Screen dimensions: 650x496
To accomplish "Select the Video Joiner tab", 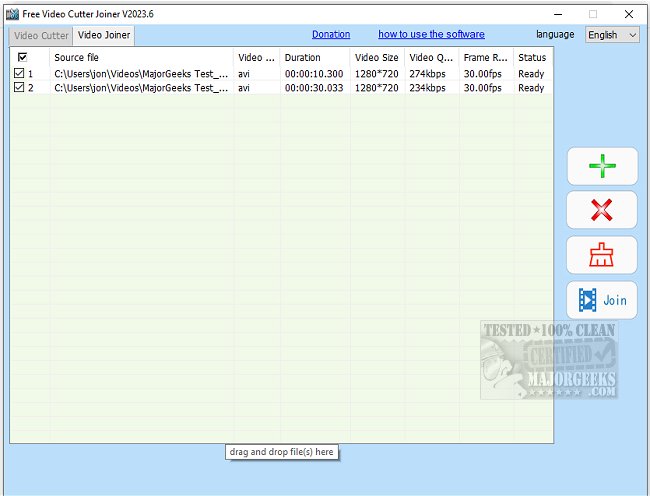I will click(104, 35).
